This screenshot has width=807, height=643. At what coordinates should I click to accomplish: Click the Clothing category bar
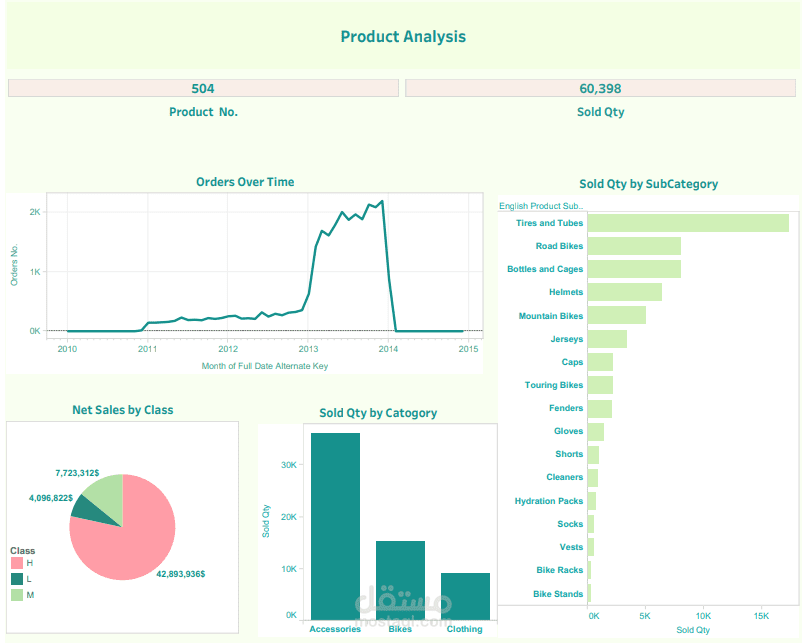pos(465,596)
